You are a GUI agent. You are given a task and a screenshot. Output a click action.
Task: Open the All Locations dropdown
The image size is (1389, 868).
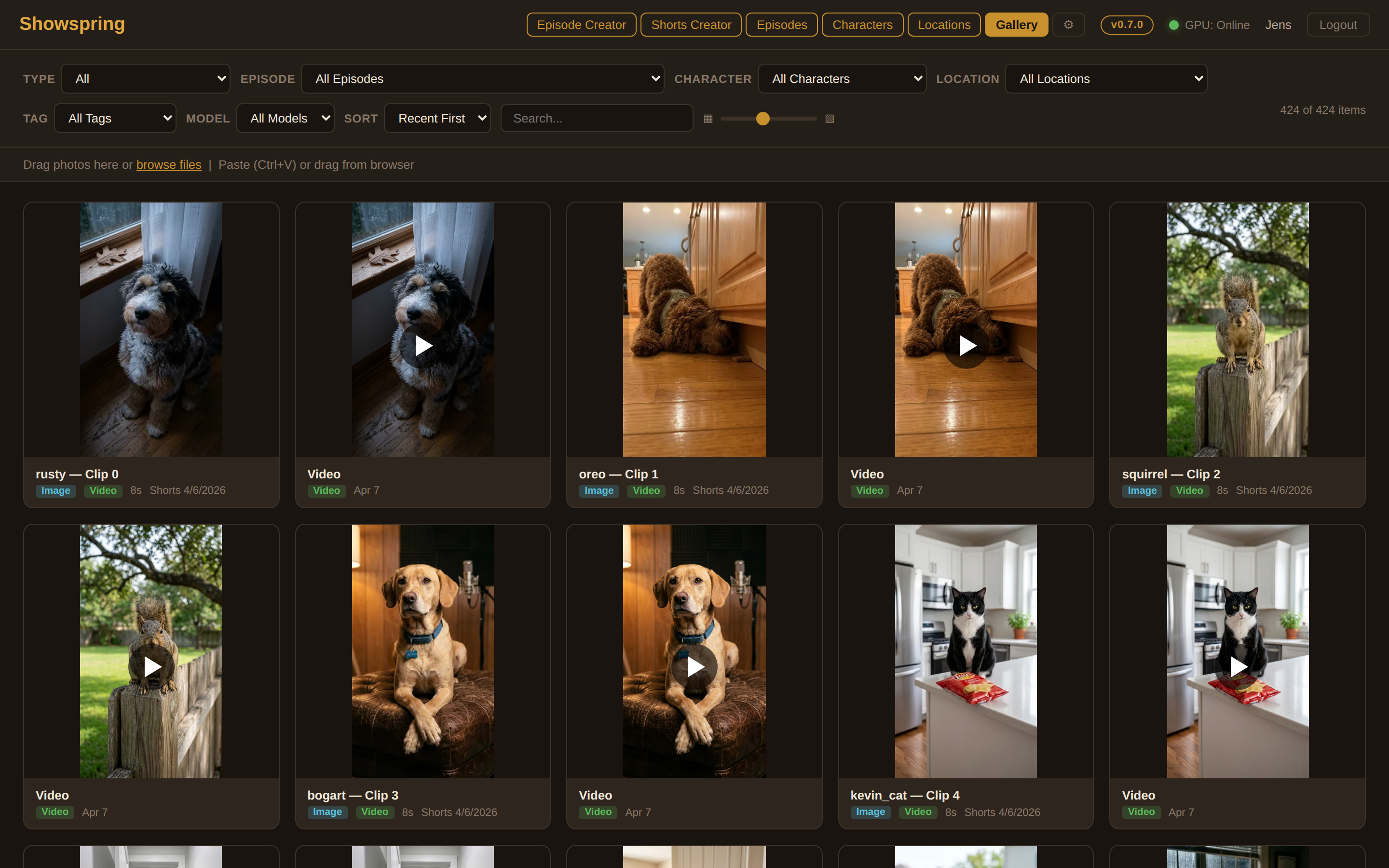tap(1106, 79)
